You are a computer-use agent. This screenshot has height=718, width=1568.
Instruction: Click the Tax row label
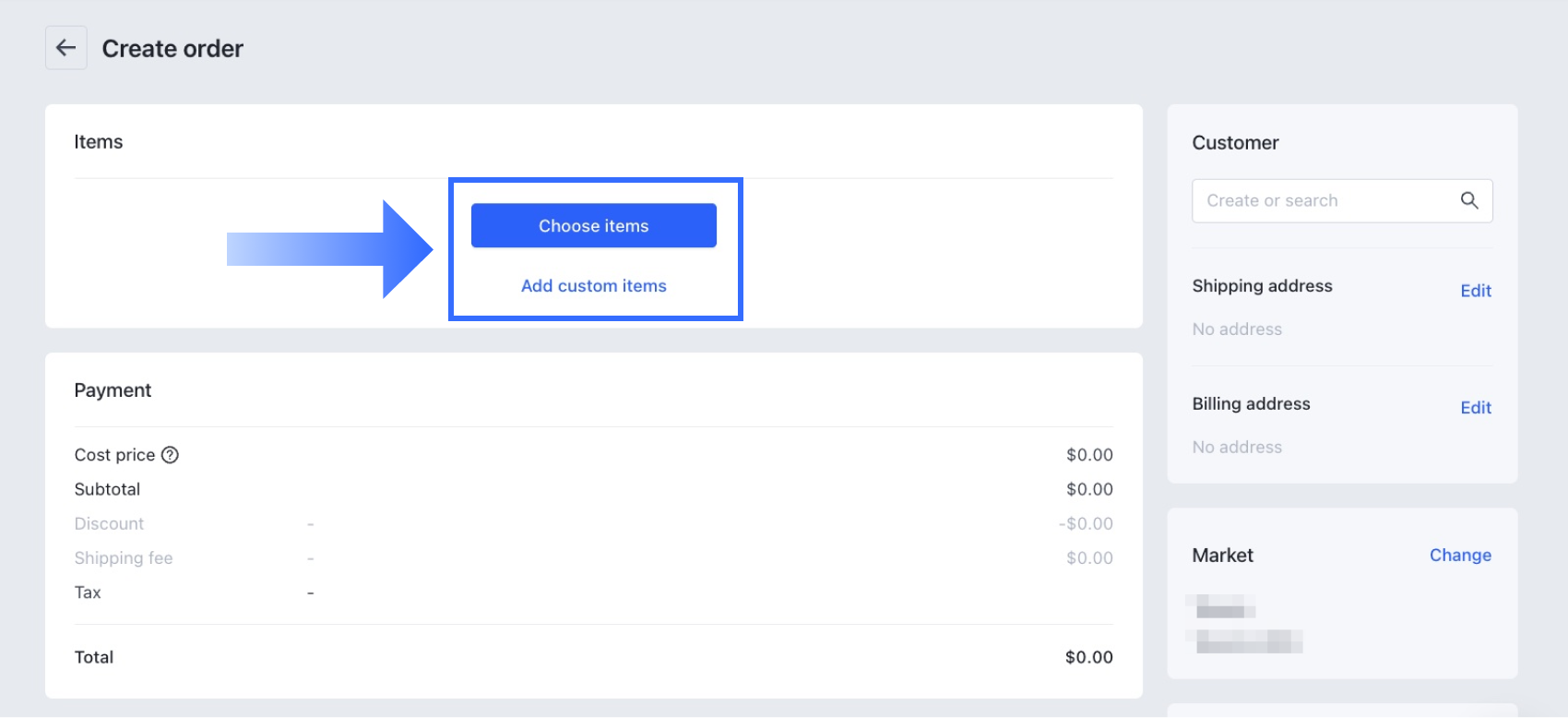88,592
